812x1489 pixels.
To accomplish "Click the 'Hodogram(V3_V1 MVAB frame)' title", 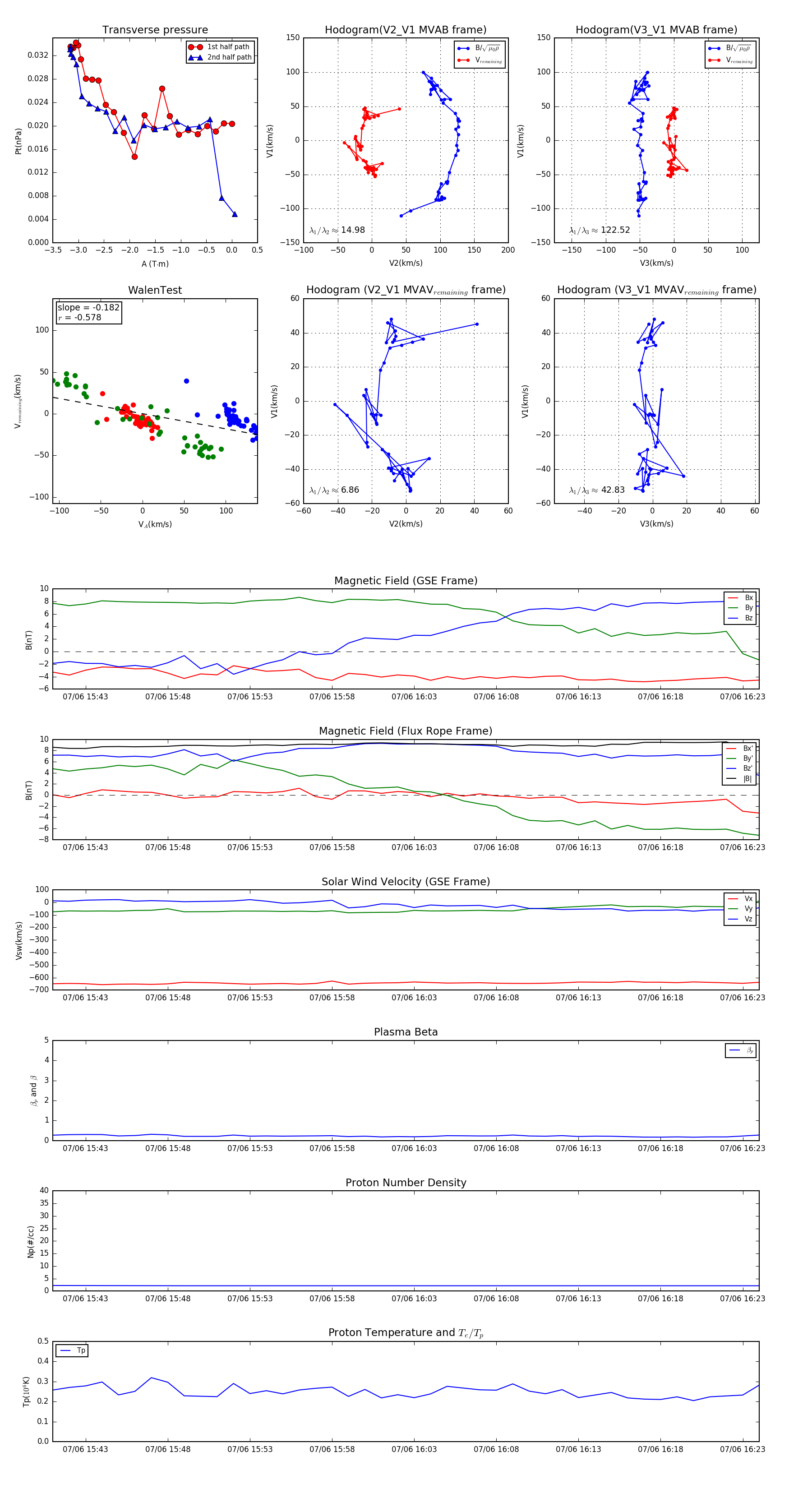I will click(x=656, y=29).
